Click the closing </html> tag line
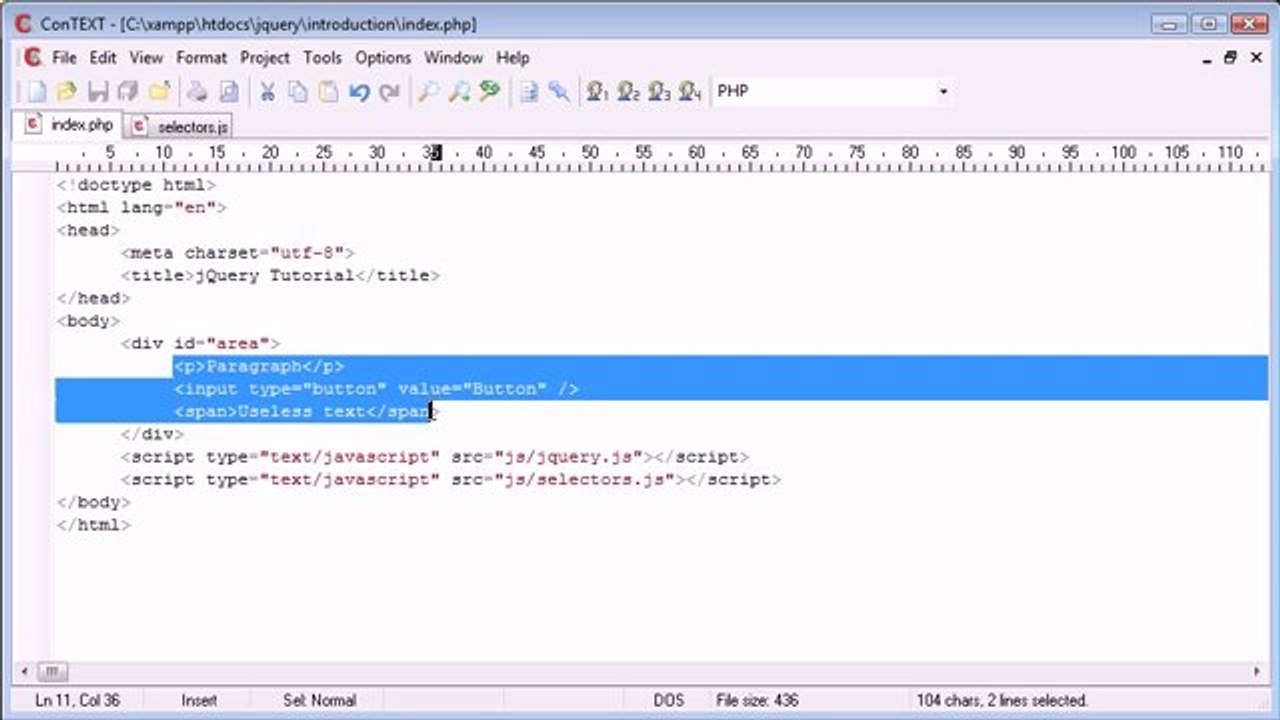 (x=94, y=525)
